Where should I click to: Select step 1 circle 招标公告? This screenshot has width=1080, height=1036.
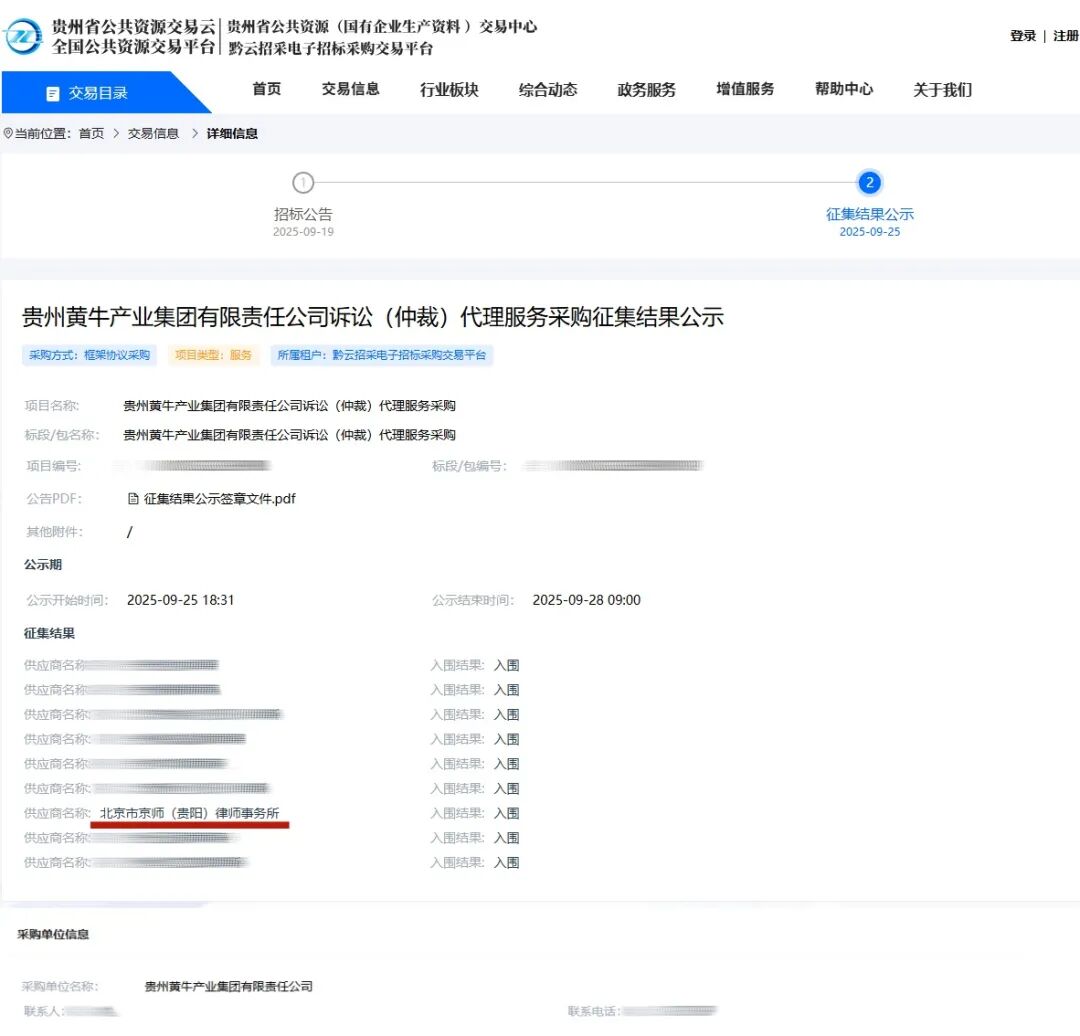coord(303,183)
